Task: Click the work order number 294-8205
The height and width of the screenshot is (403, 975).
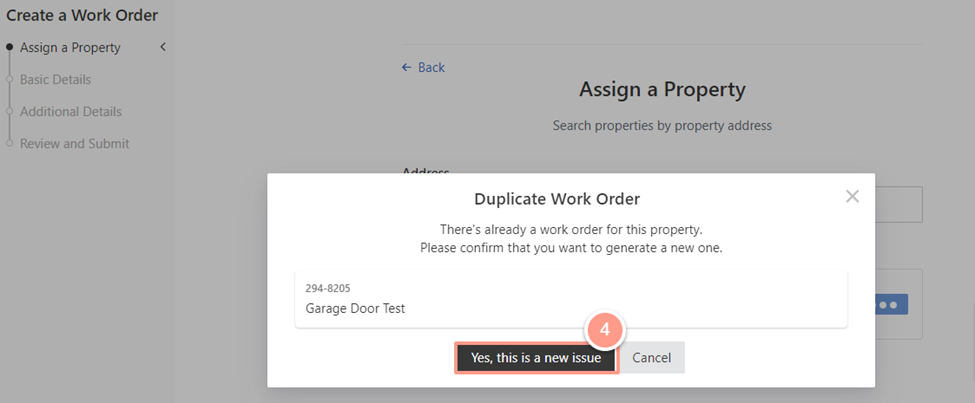Action: [x=328, y=289]
